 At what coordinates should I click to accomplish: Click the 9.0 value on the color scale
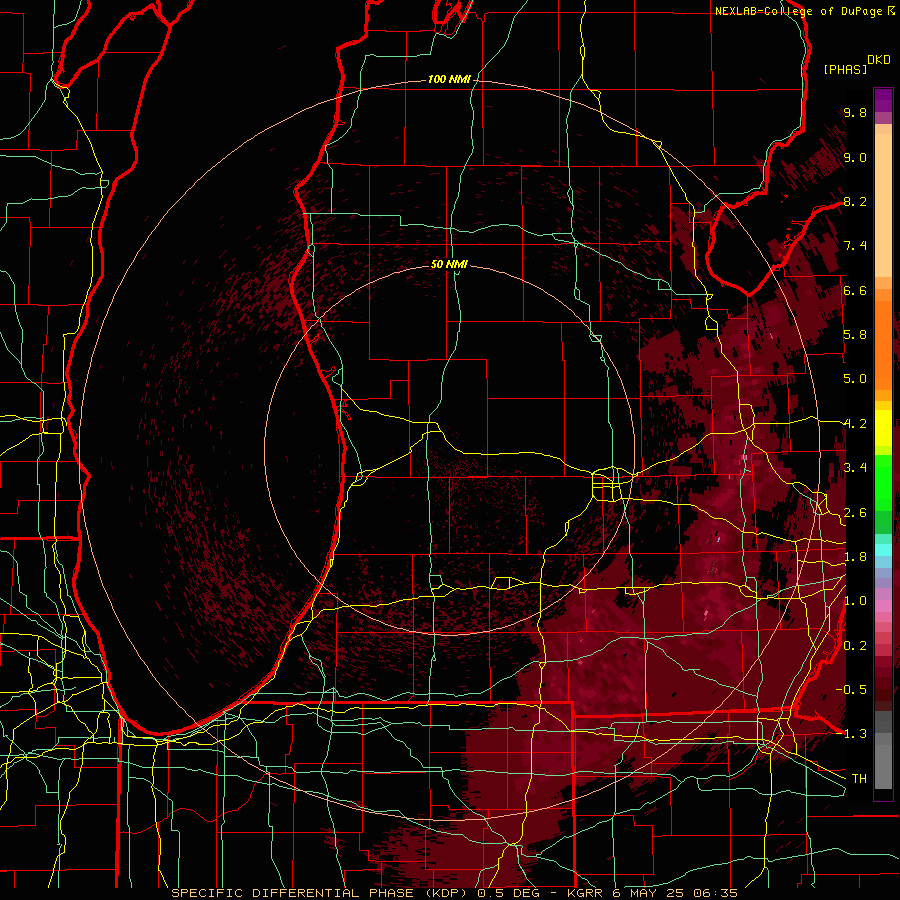pos(855,157)
